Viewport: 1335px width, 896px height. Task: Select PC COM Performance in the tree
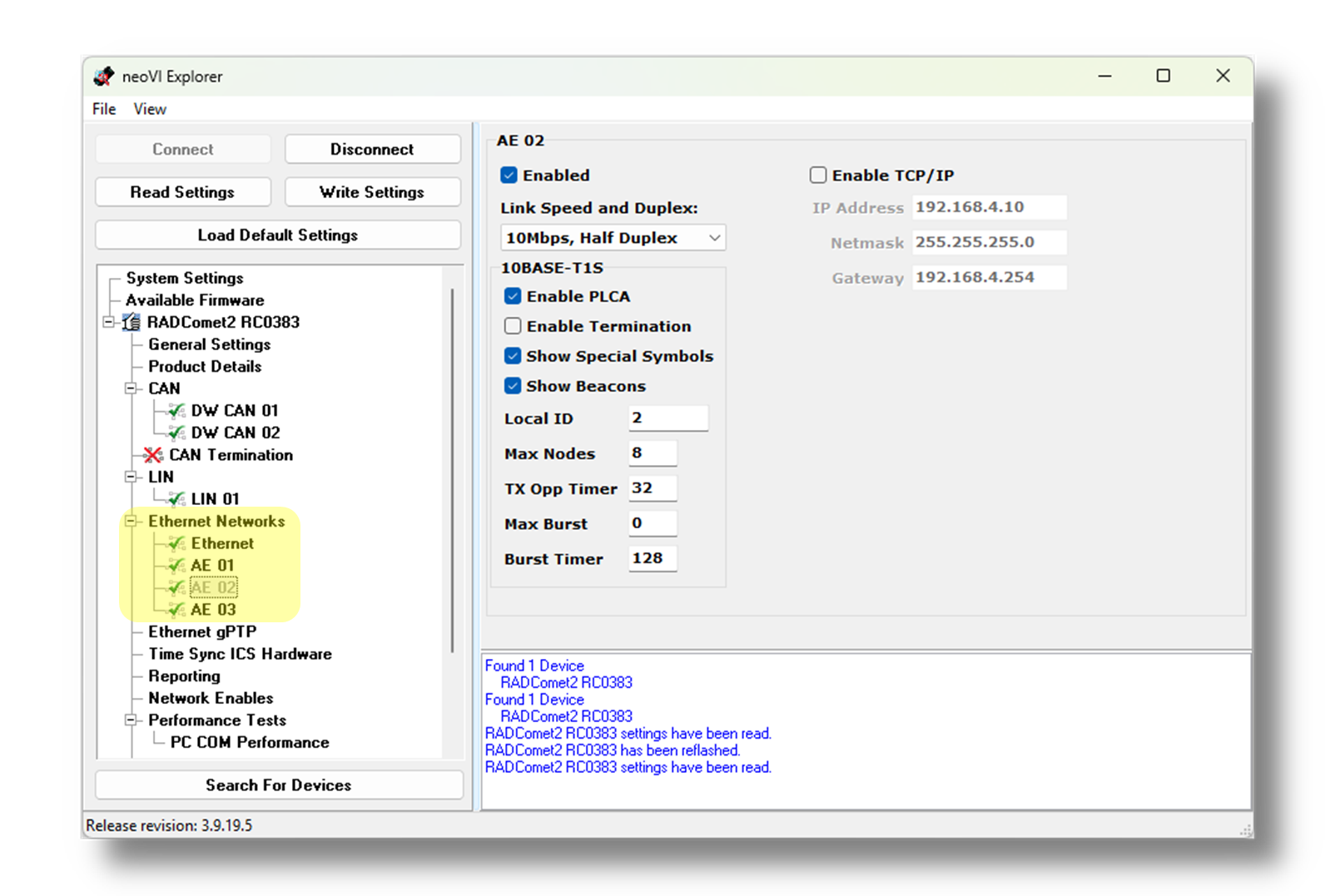coord(250,742)
